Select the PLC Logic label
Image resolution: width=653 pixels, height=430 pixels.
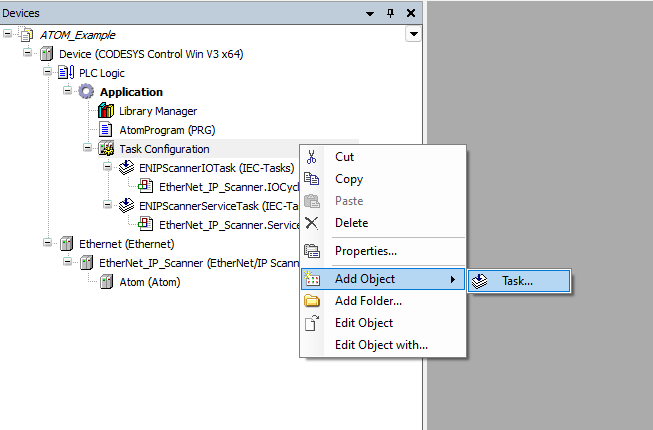(102, 73)
